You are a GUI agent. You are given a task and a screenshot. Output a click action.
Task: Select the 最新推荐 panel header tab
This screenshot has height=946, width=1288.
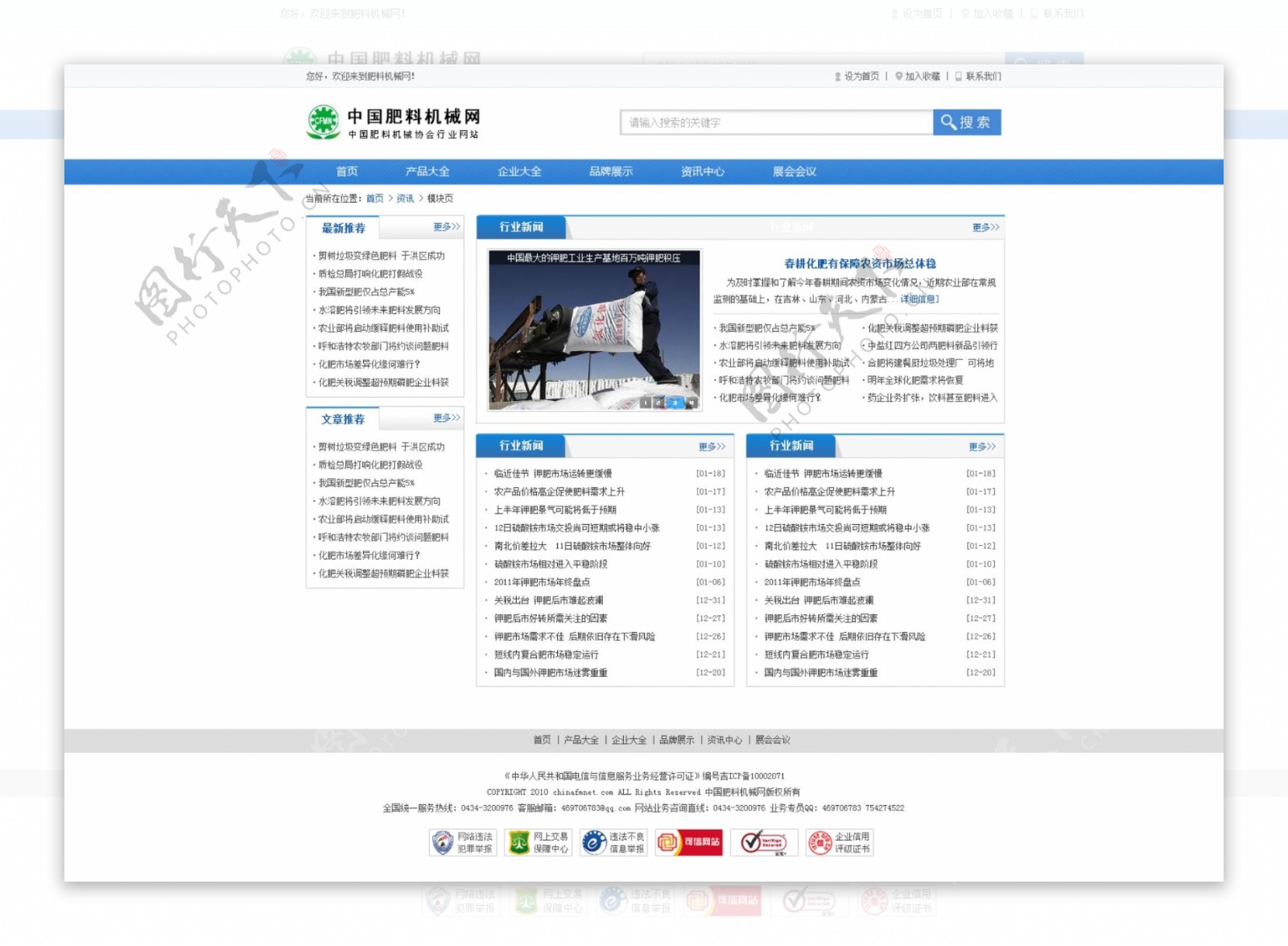(343, 228)
